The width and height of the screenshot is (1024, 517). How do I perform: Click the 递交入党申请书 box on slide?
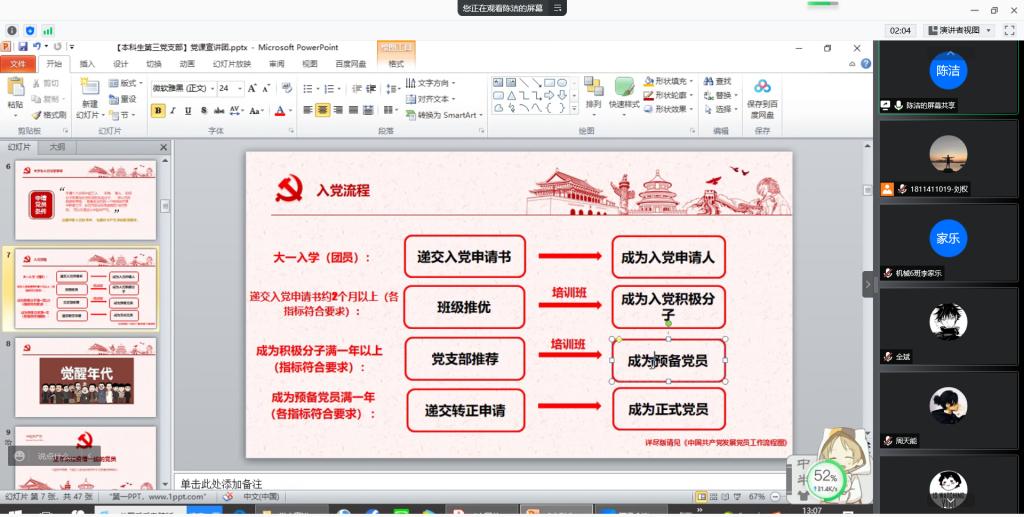(464, 257)
